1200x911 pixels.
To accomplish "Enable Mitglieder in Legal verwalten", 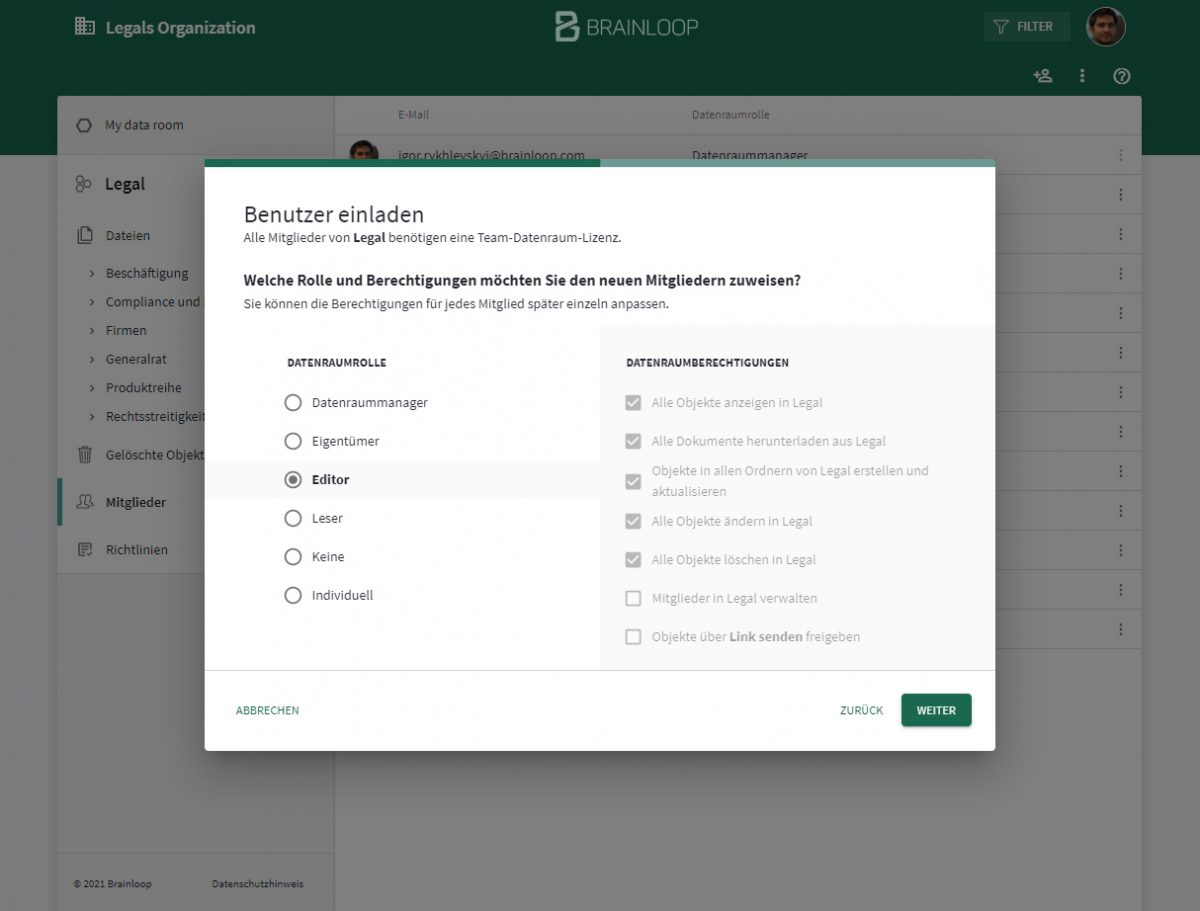I will 634,598.
